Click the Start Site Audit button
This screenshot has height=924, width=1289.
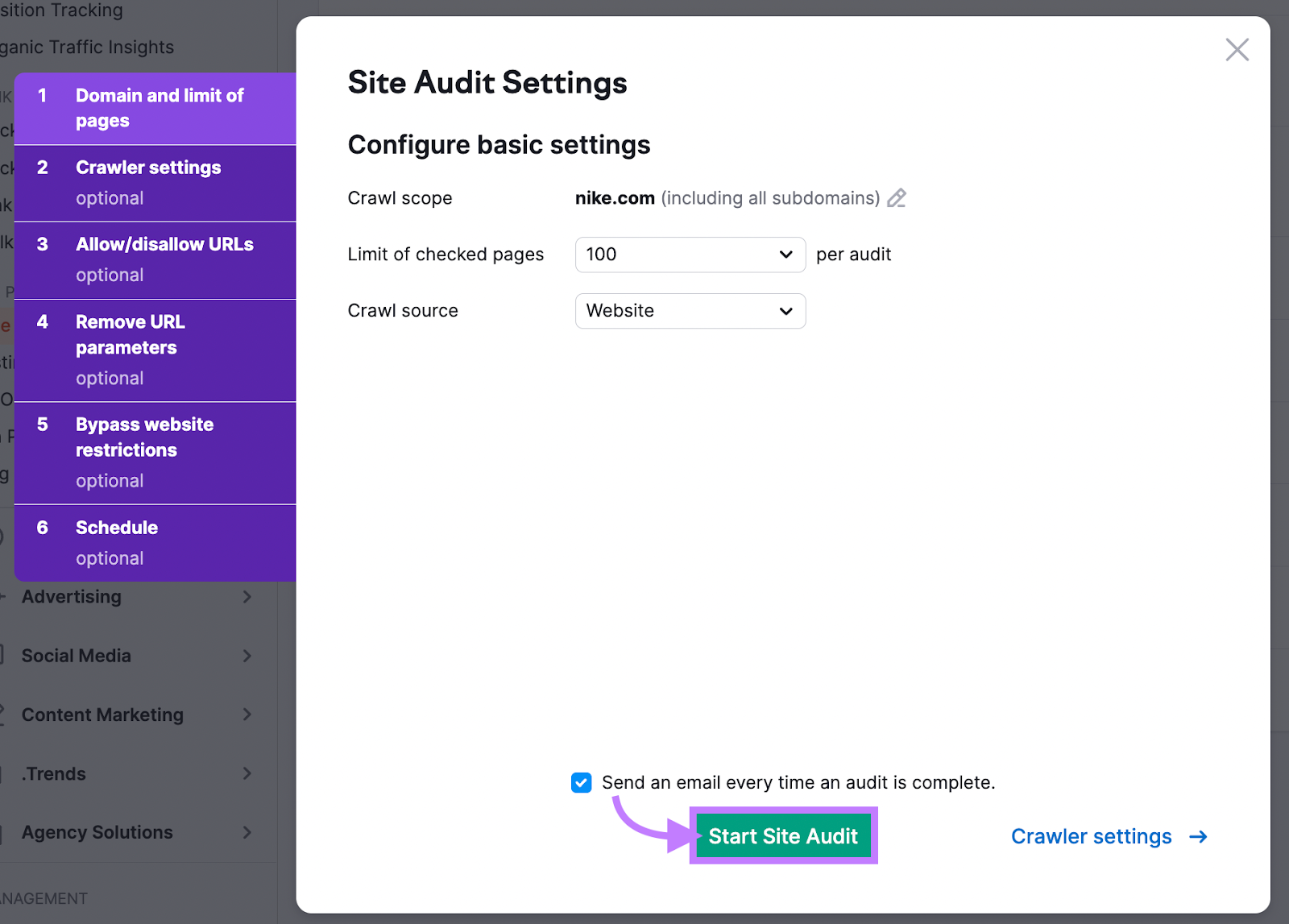782,836
